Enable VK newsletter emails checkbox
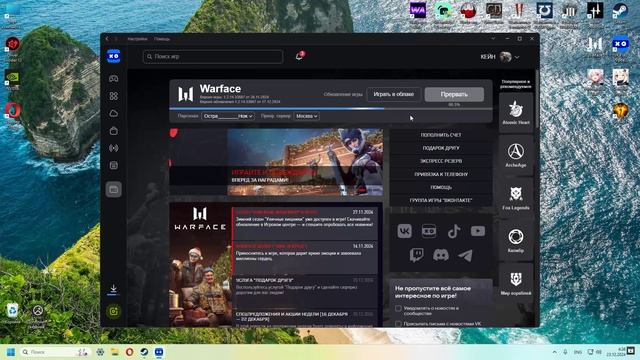 (398, 324)
